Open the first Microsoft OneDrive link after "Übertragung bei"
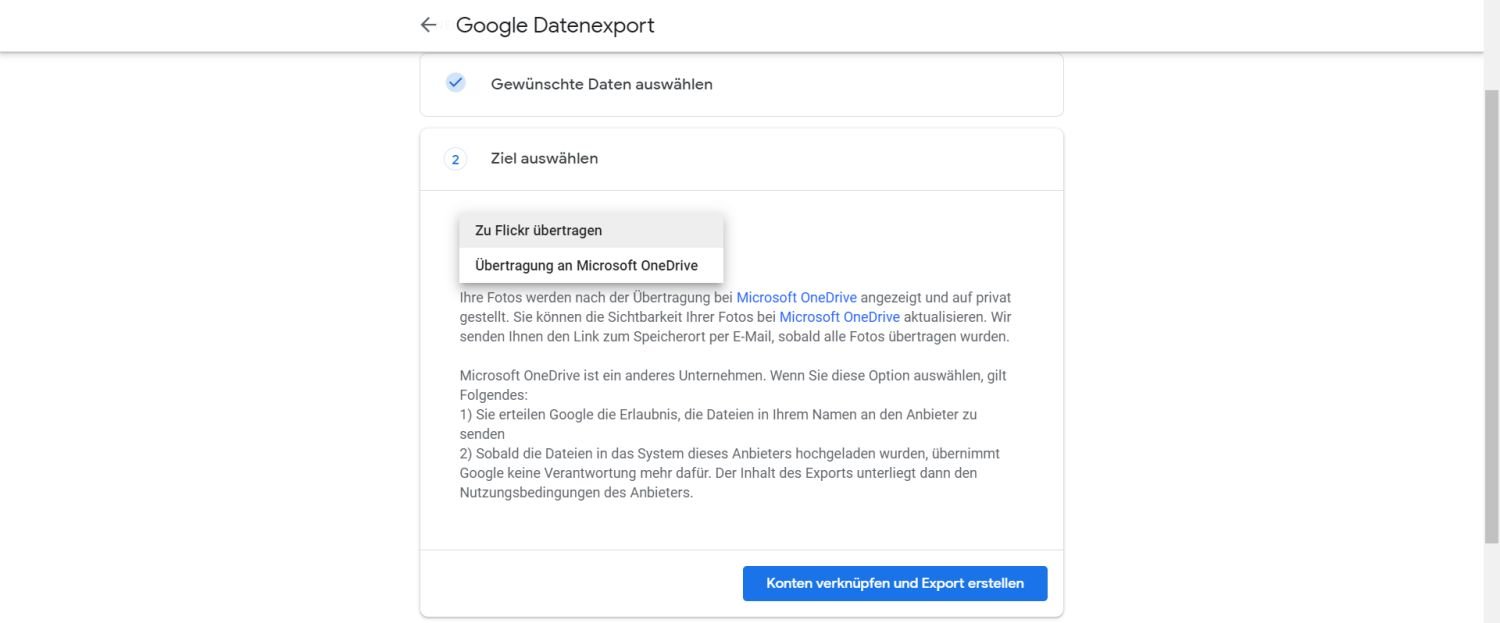 pyautogui.click(x=796, y=297)
